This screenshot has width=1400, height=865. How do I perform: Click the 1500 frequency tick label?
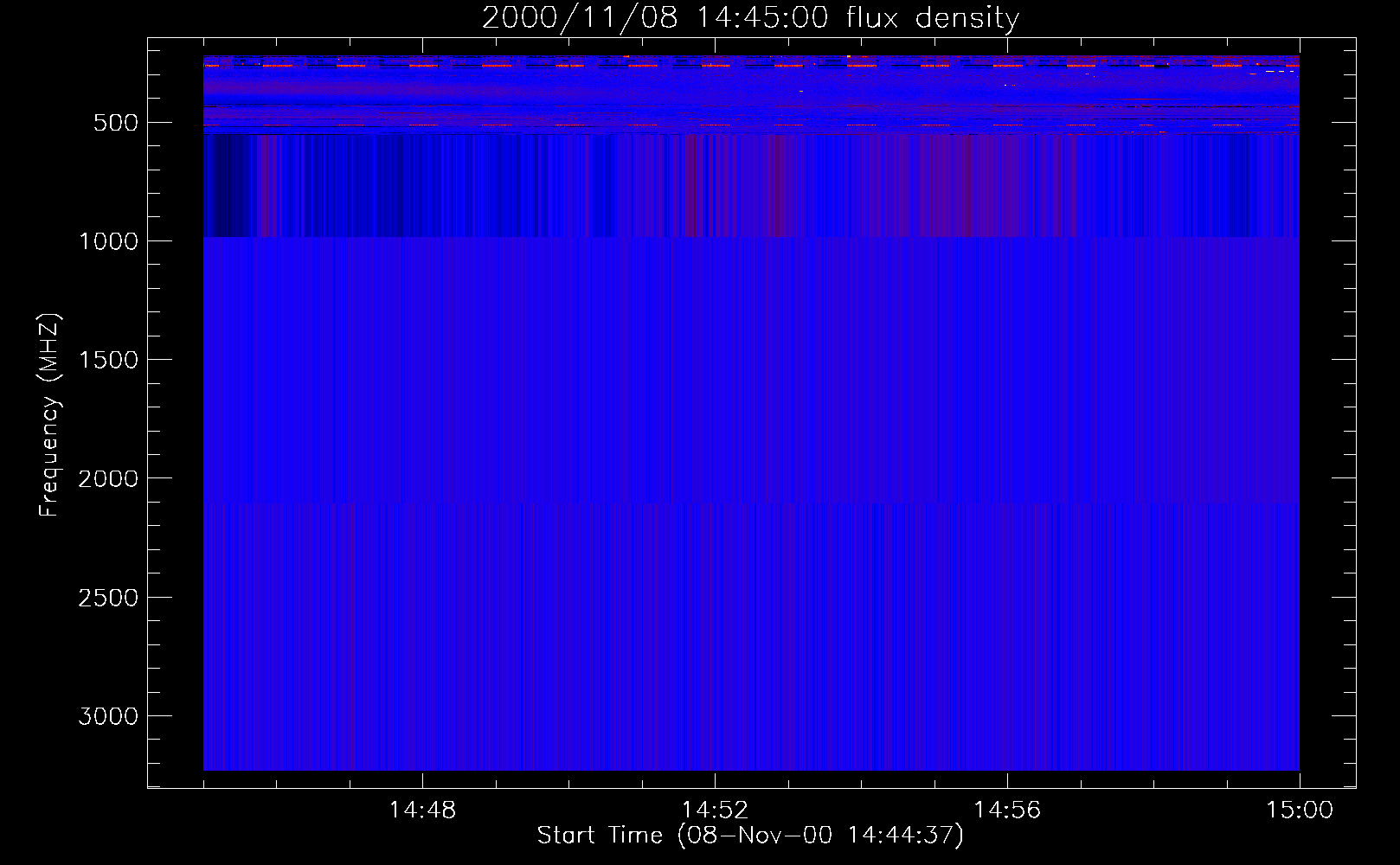click(x=108, y=360)
